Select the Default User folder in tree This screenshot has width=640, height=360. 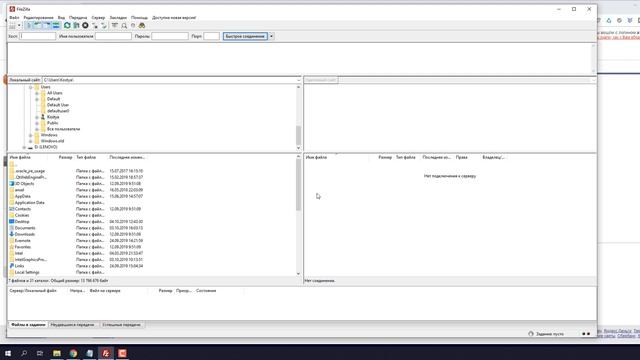coord(58,105)
